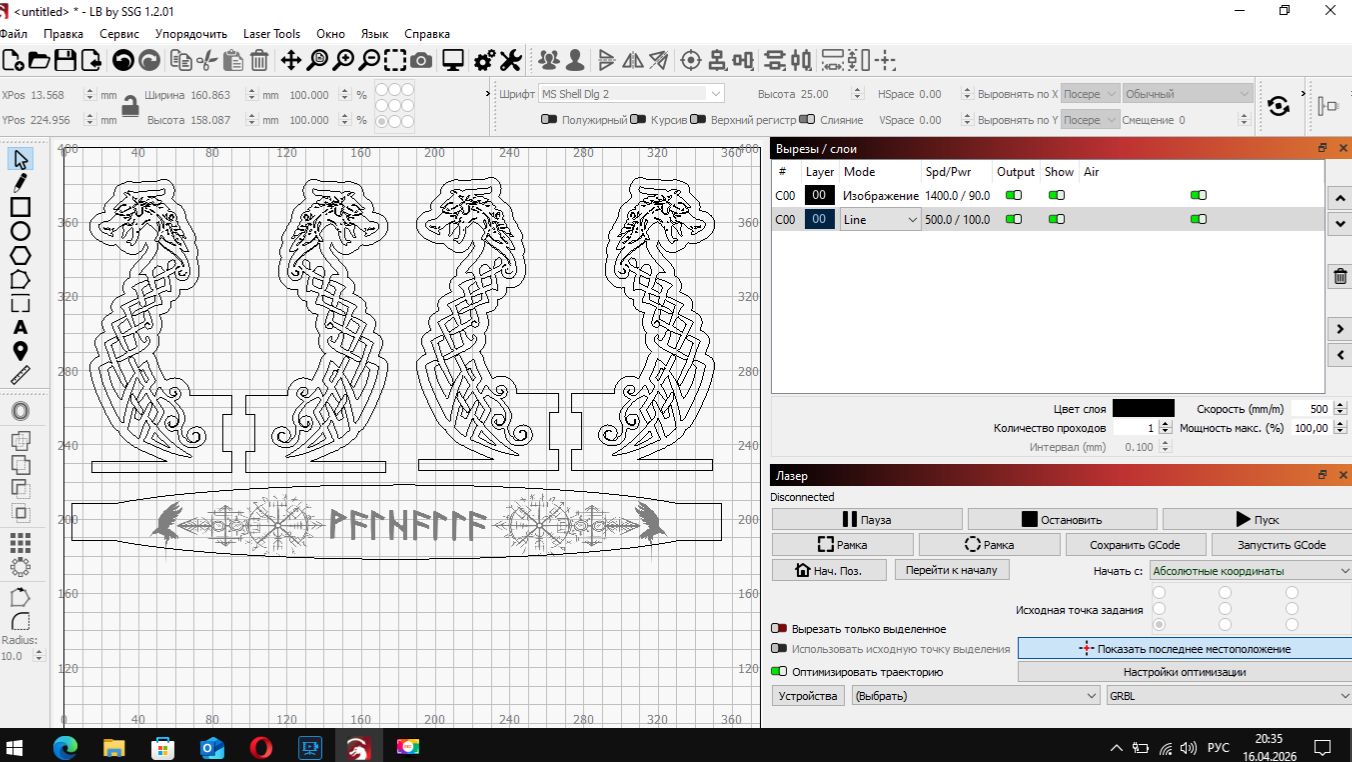Expand the overflow chevron beside the Шрифт toolbar
Screen dimensions: 1352x762
point(1302,94)
